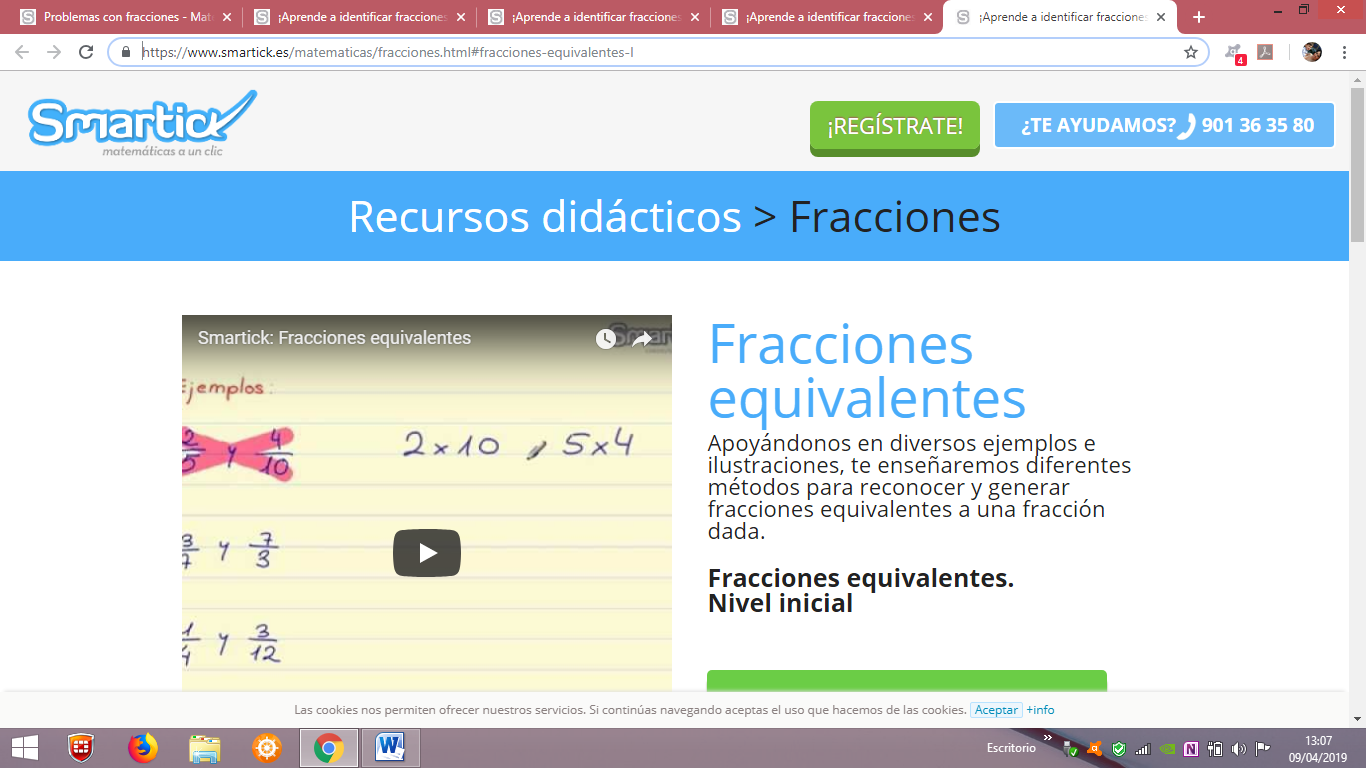Click Chrome icon in the taskbar
Image resolution: width=1366 pixels, height=768 pixels.
(328, 748)
